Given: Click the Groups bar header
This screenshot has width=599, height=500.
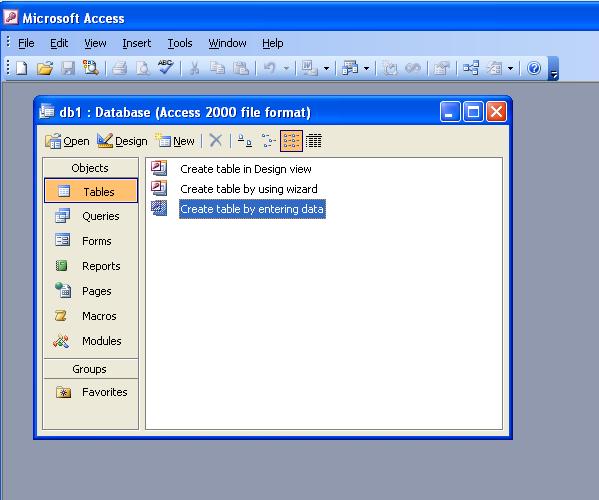Looking at the screenshot, I should (x=90, y=369).
